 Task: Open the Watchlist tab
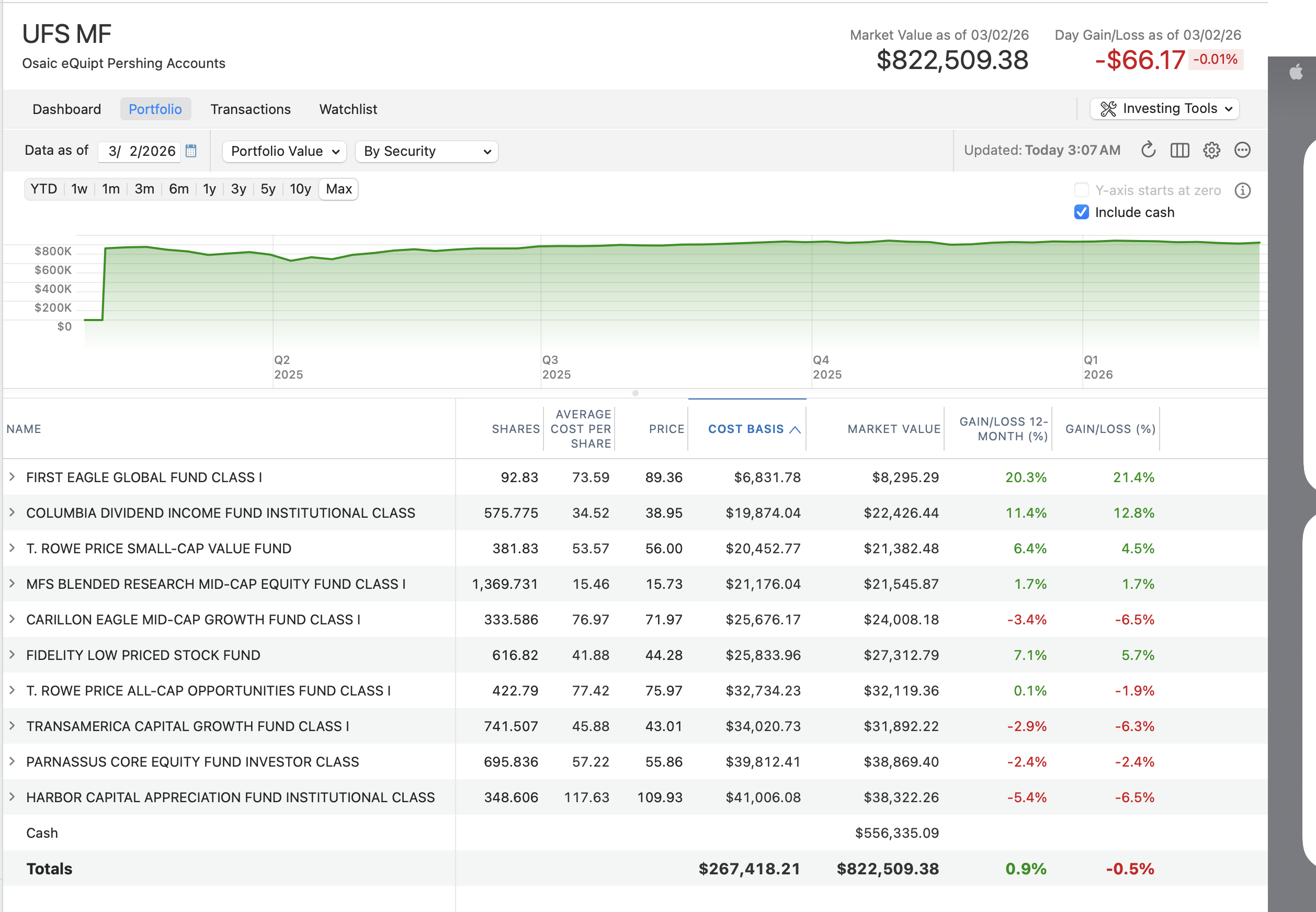(348, 109)
